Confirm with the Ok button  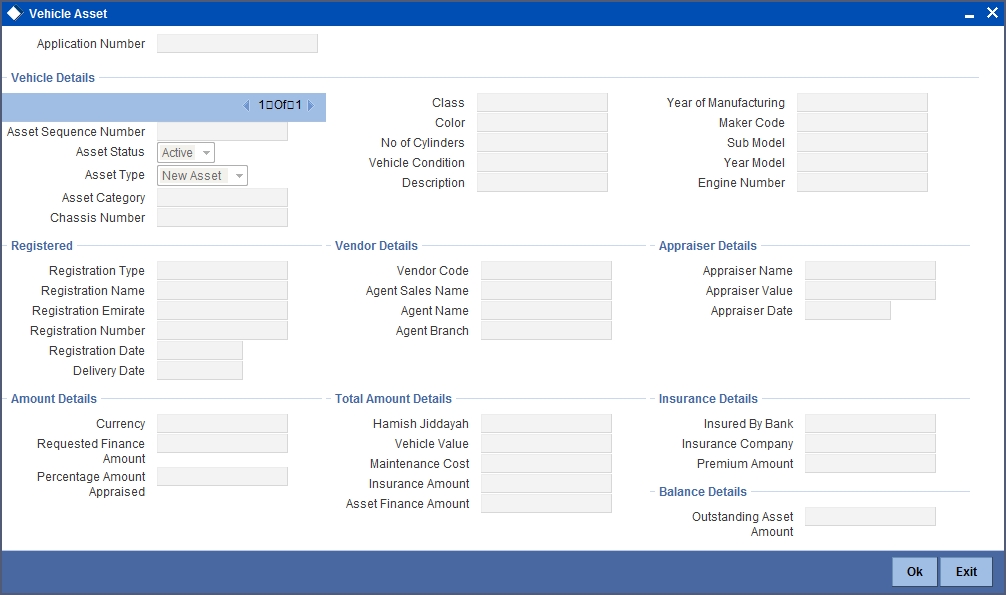(x=914, y=571)
